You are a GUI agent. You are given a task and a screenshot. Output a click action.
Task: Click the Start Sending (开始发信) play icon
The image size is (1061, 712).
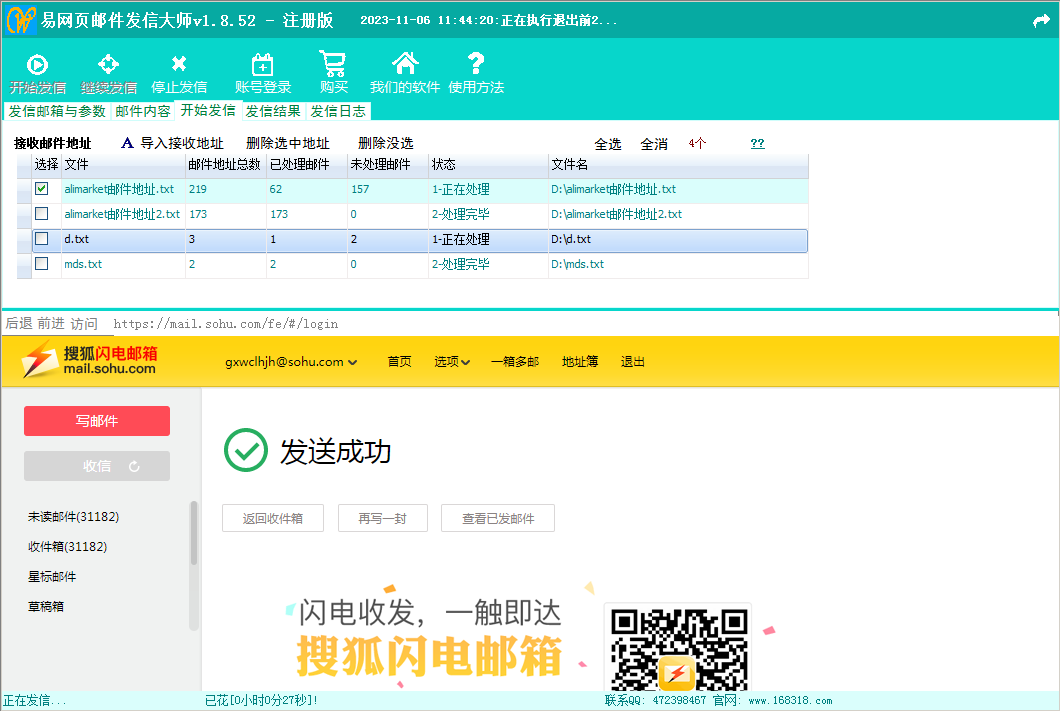point(37,65)
